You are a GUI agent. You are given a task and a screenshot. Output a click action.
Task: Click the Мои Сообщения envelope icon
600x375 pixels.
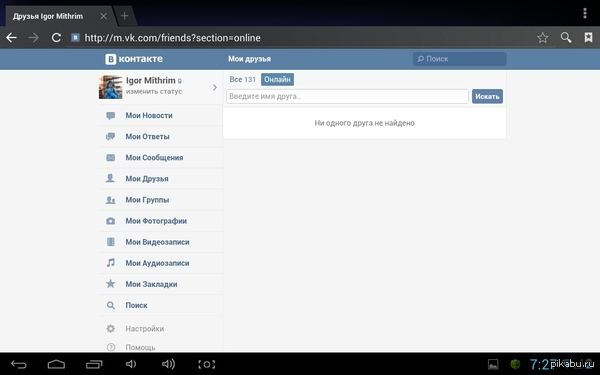(111, 158)
